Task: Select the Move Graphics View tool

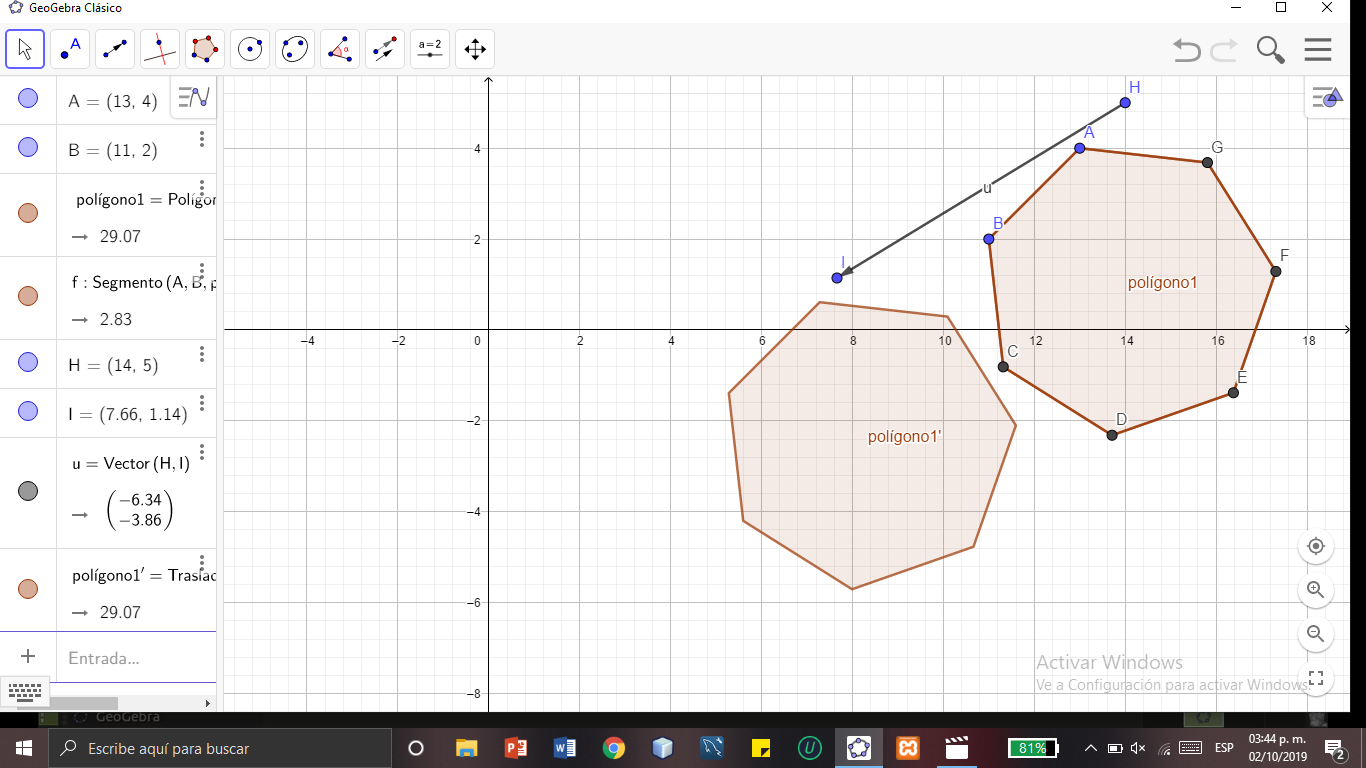Action: click(474, 48)
